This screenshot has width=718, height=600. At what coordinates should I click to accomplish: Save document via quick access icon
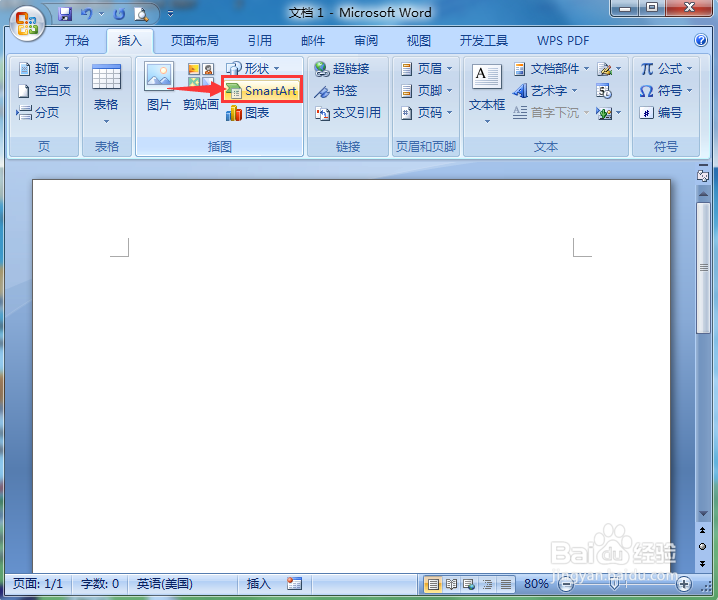[x=65, y=14]
